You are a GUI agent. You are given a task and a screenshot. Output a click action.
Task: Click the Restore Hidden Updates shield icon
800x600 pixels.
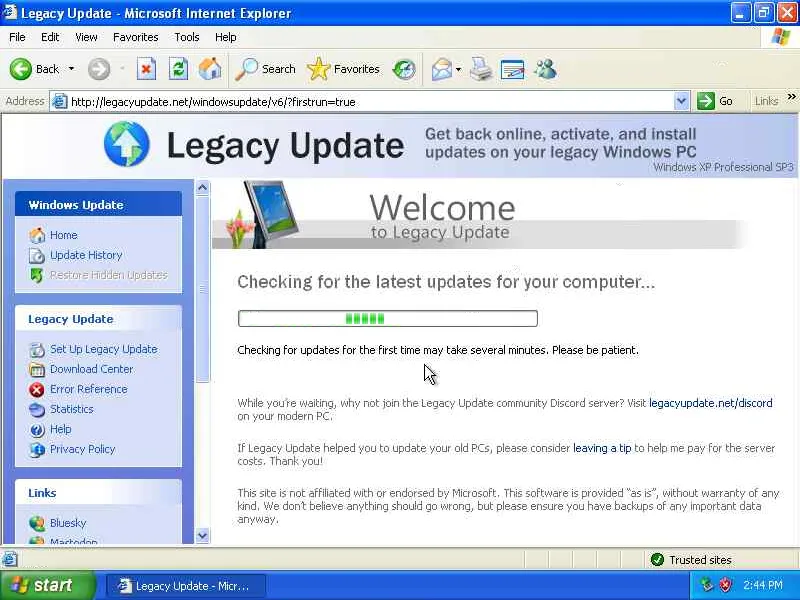(x=36, y=276)
